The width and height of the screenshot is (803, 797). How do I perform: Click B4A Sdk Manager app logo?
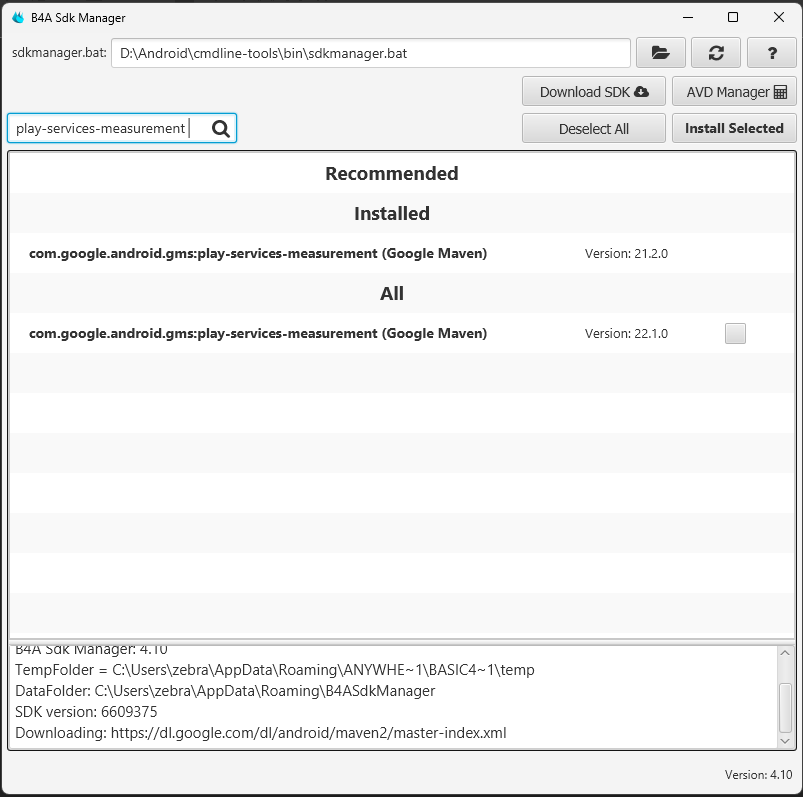18,17
